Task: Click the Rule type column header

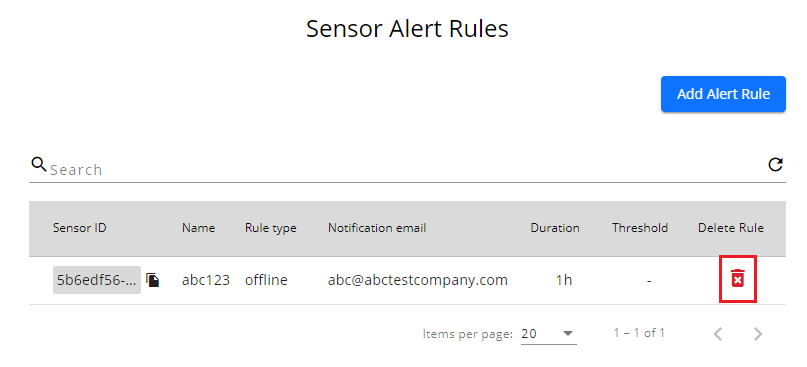Action: coord(270,228)
